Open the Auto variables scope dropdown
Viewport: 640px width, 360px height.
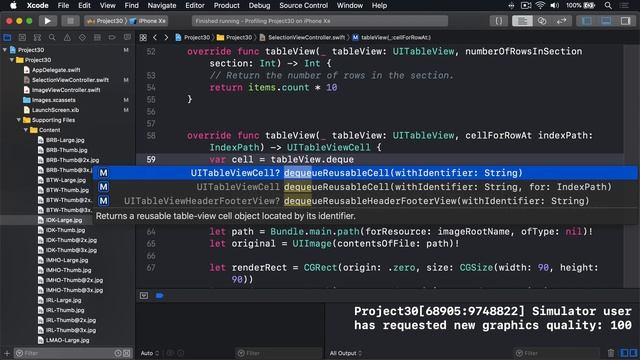[x=149, y=353]
